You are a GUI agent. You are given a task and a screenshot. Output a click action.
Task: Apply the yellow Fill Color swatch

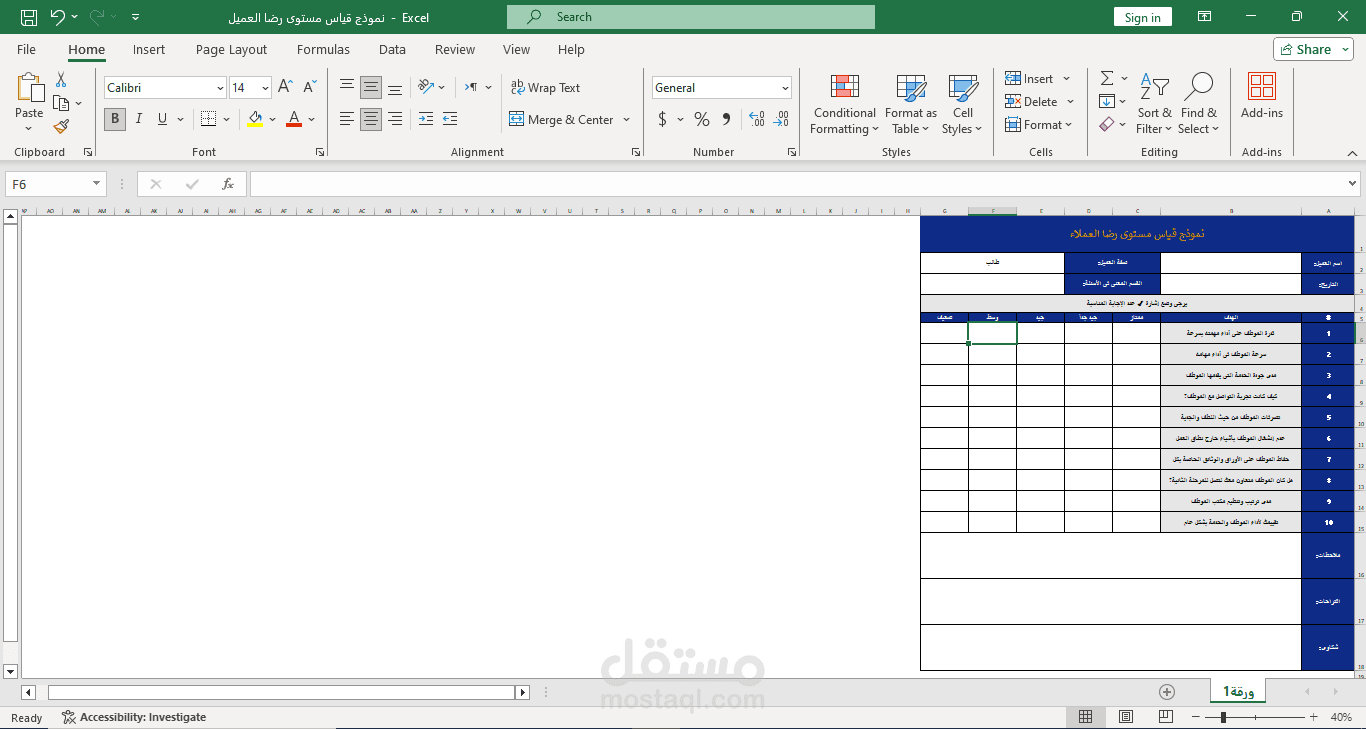point(255,119)
